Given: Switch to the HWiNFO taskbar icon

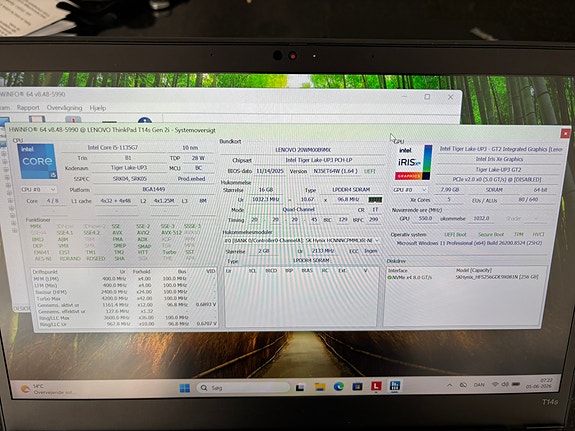Looking at the screenshot, I should [x=395, y=386].
